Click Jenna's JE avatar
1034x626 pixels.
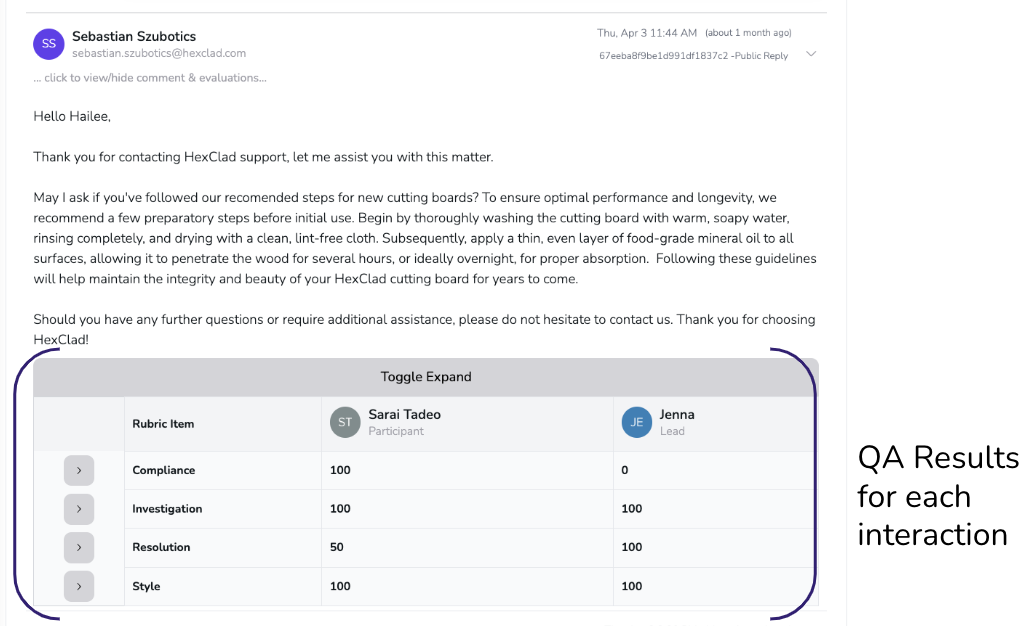coord(637,422)
